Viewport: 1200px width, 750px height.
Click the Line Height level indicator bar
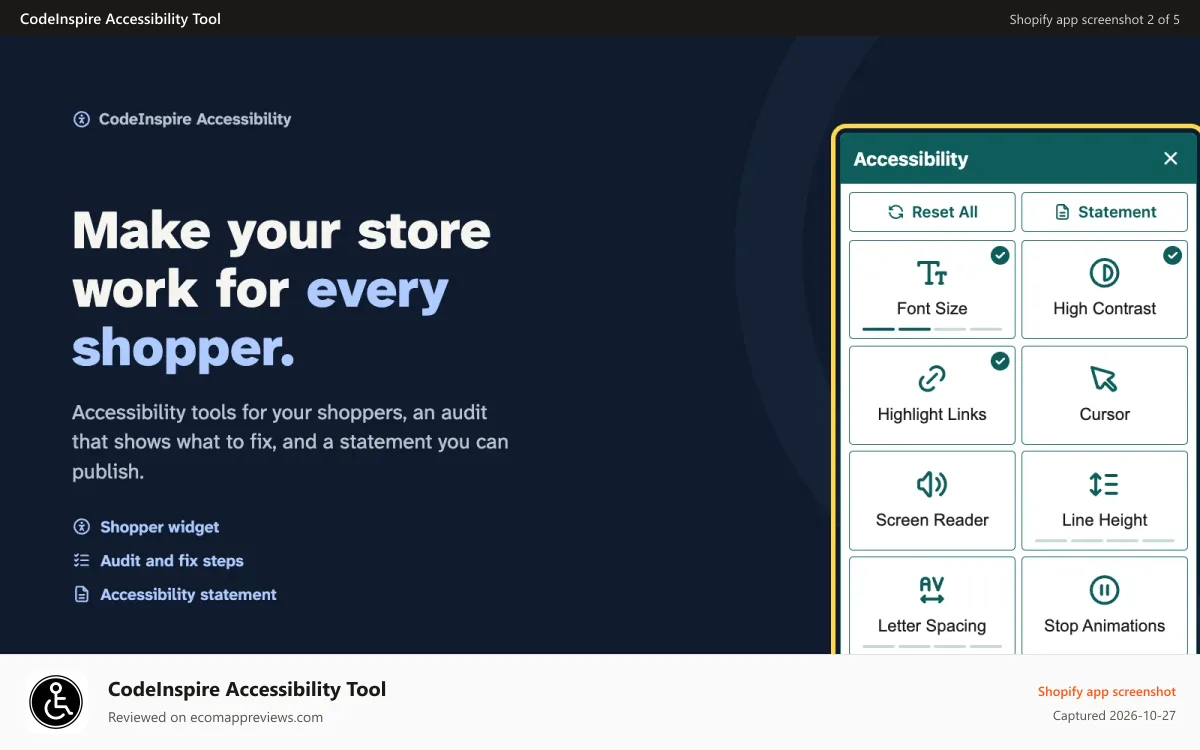tap(1105, 540)
